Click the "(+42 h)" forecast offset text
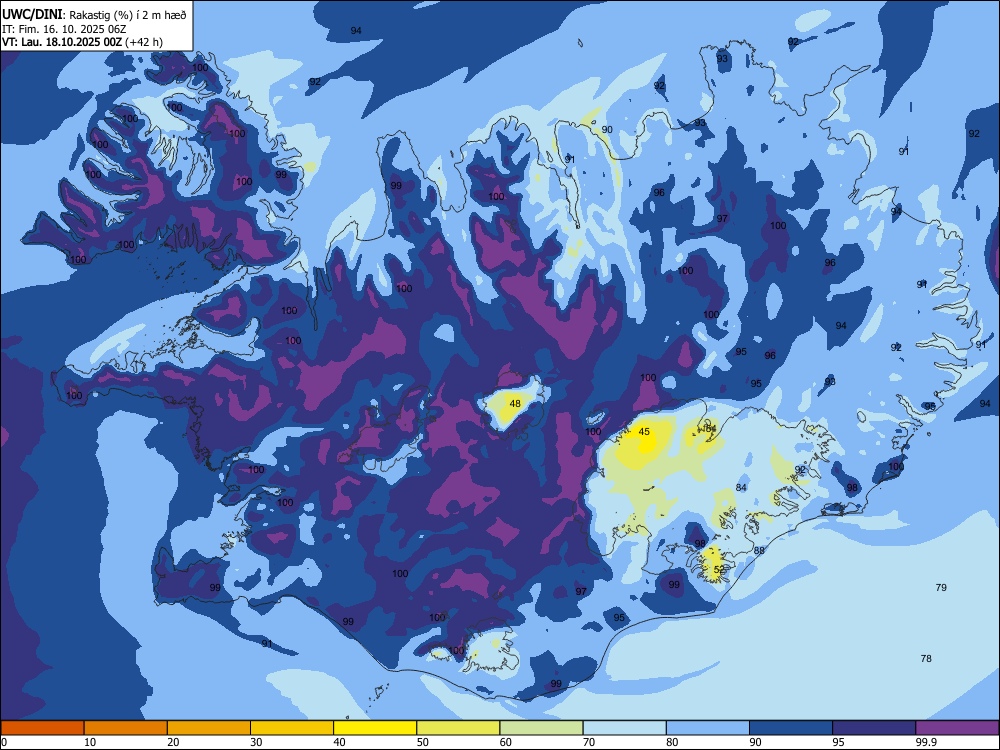1000x750 pixels. [x=144, y=42]
